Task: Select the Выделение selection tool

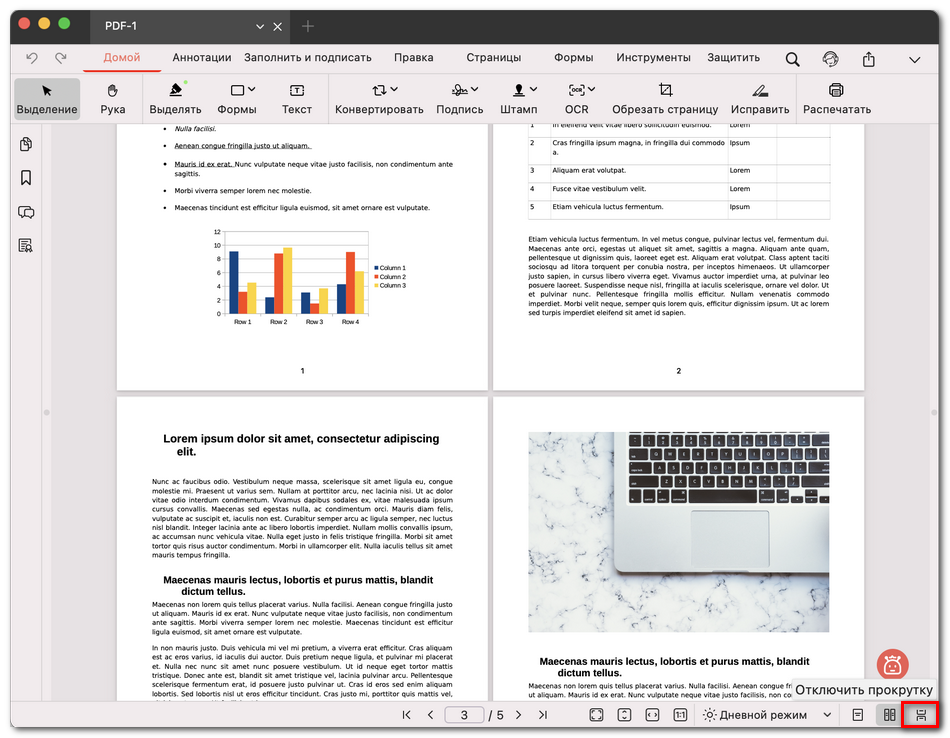Action: (x=47, y=99)
